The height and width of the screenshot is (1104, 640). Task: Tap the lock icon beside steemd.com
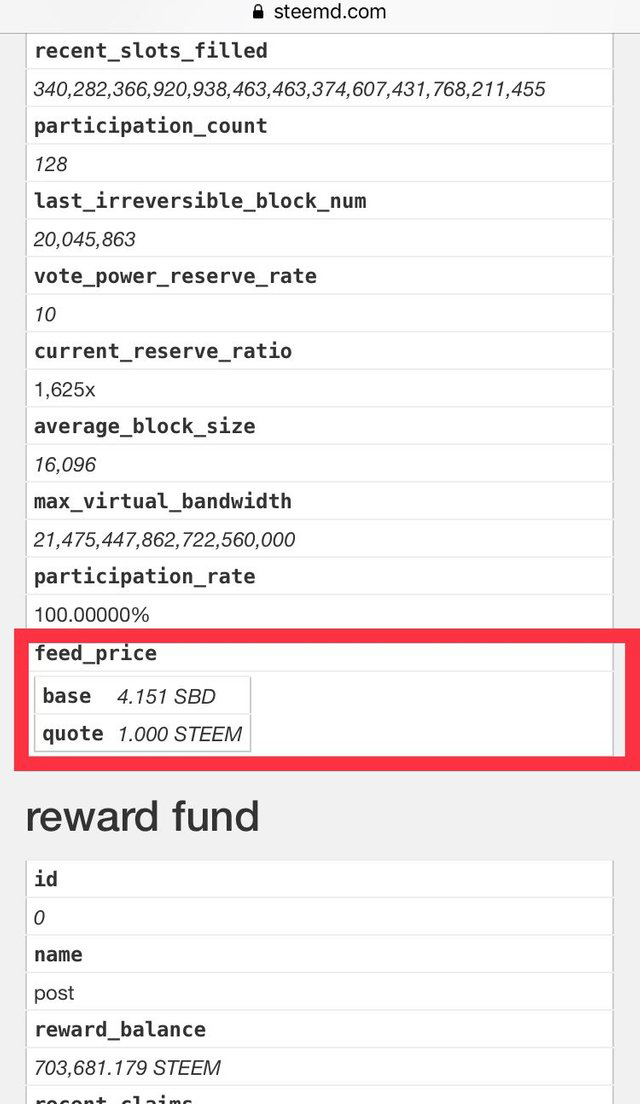258,12
